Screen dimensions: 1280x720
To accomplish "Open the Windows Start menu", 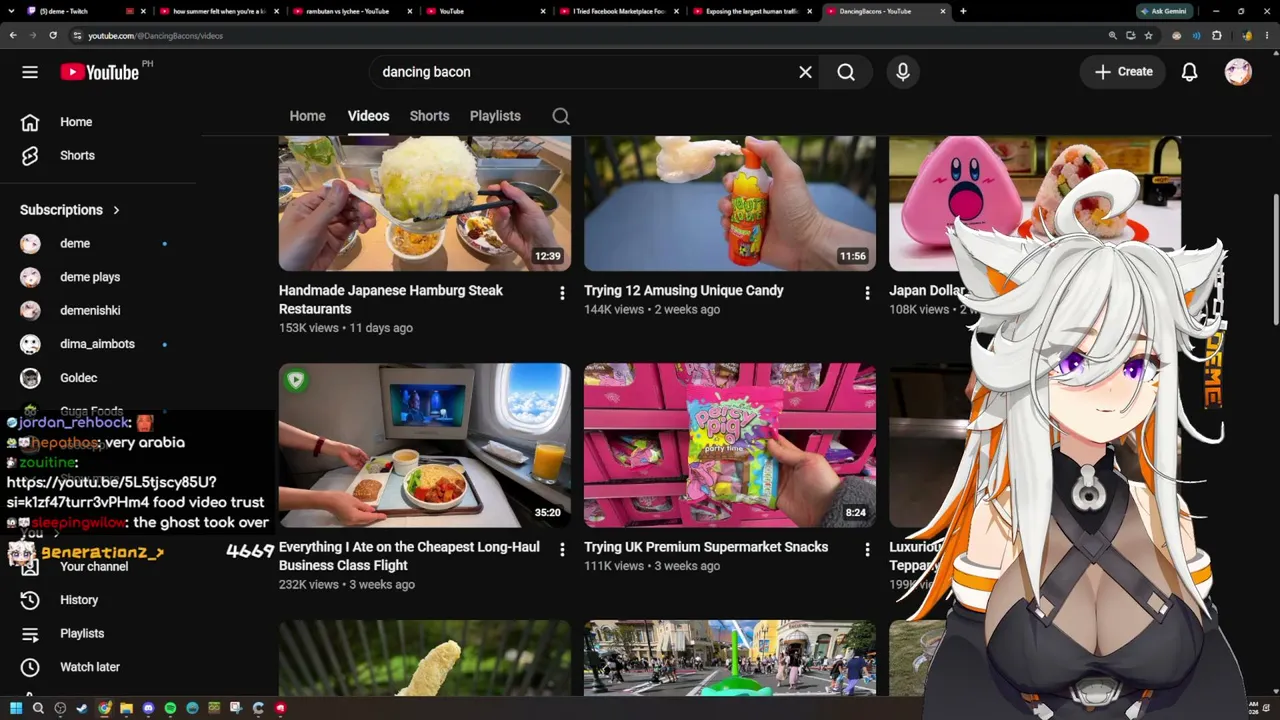I will [16, 708].
